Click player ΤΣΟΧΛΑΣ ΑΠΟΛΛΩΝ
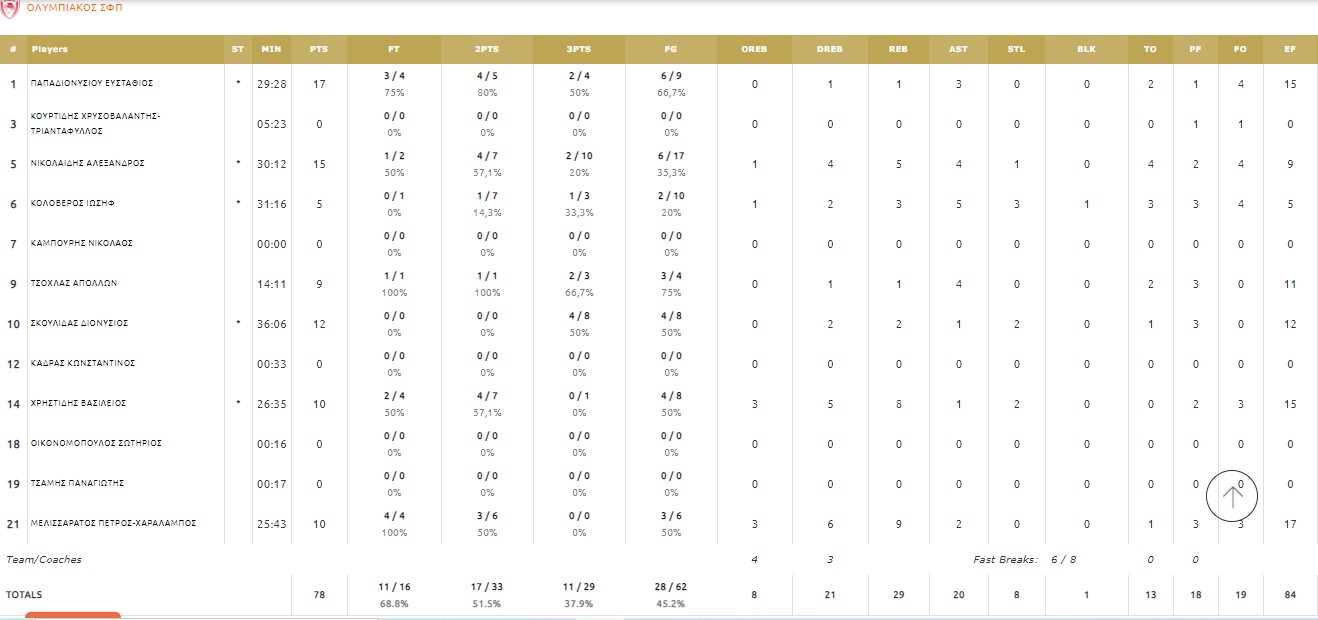 [74, 284]
